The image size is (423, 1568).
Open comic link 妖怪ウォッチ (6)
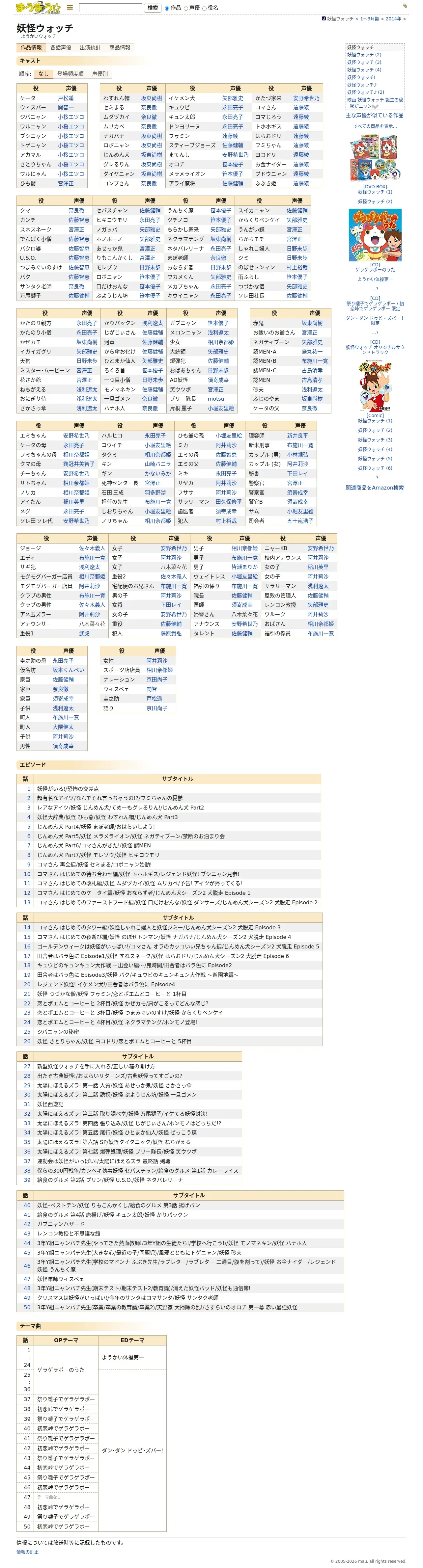coord(375,468)
